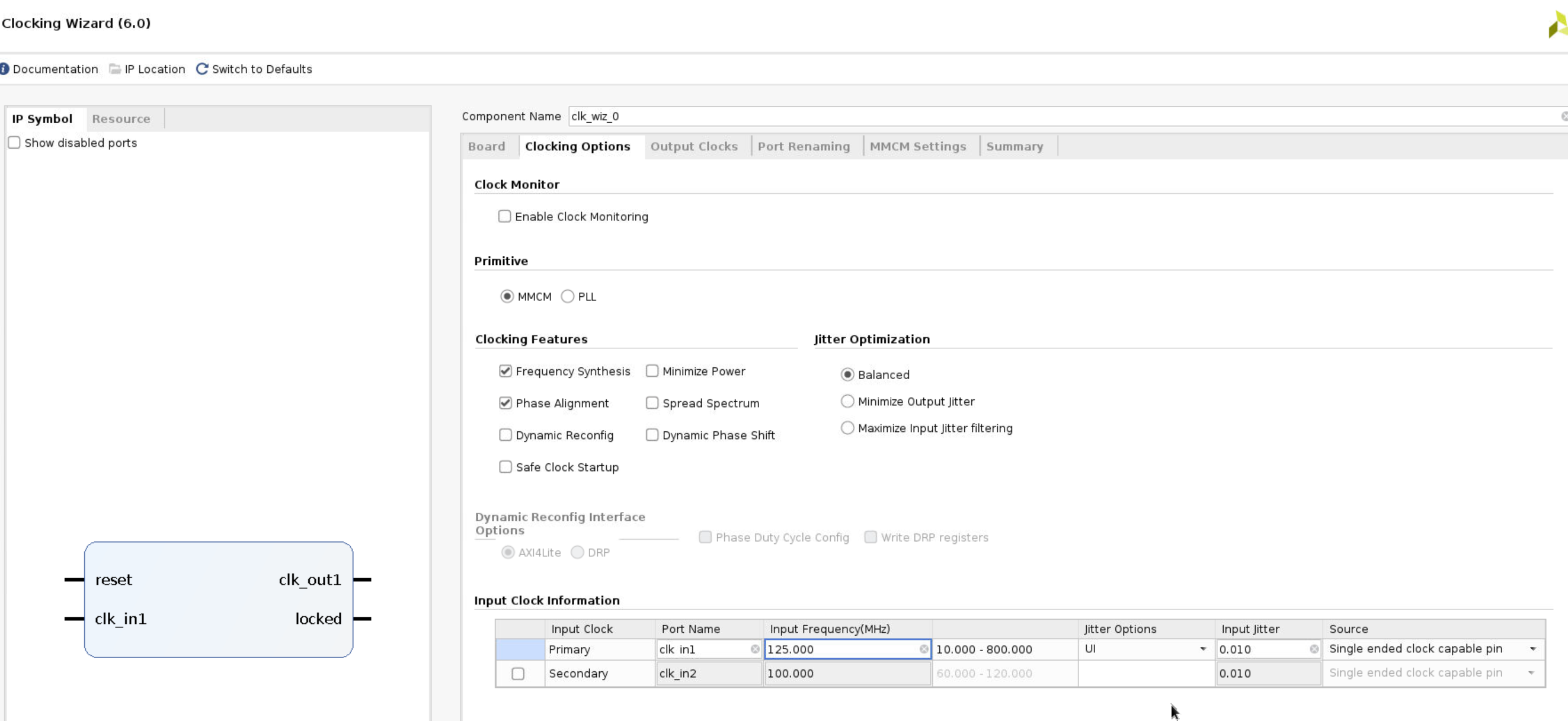
Task: Click Switch to Defaults button
Action: 262,69
